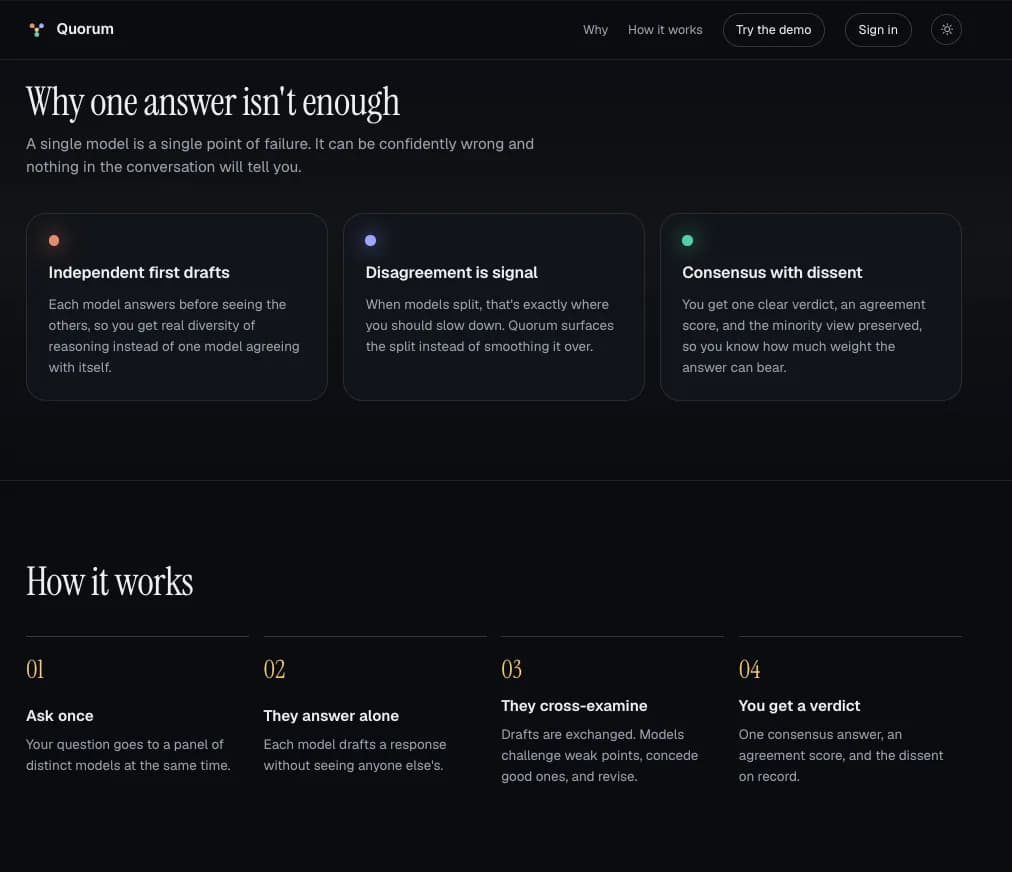This screenshot has width=1012, height=872.
Task: Select the Disagreement is signal heading
Action: tap(451, 272)
